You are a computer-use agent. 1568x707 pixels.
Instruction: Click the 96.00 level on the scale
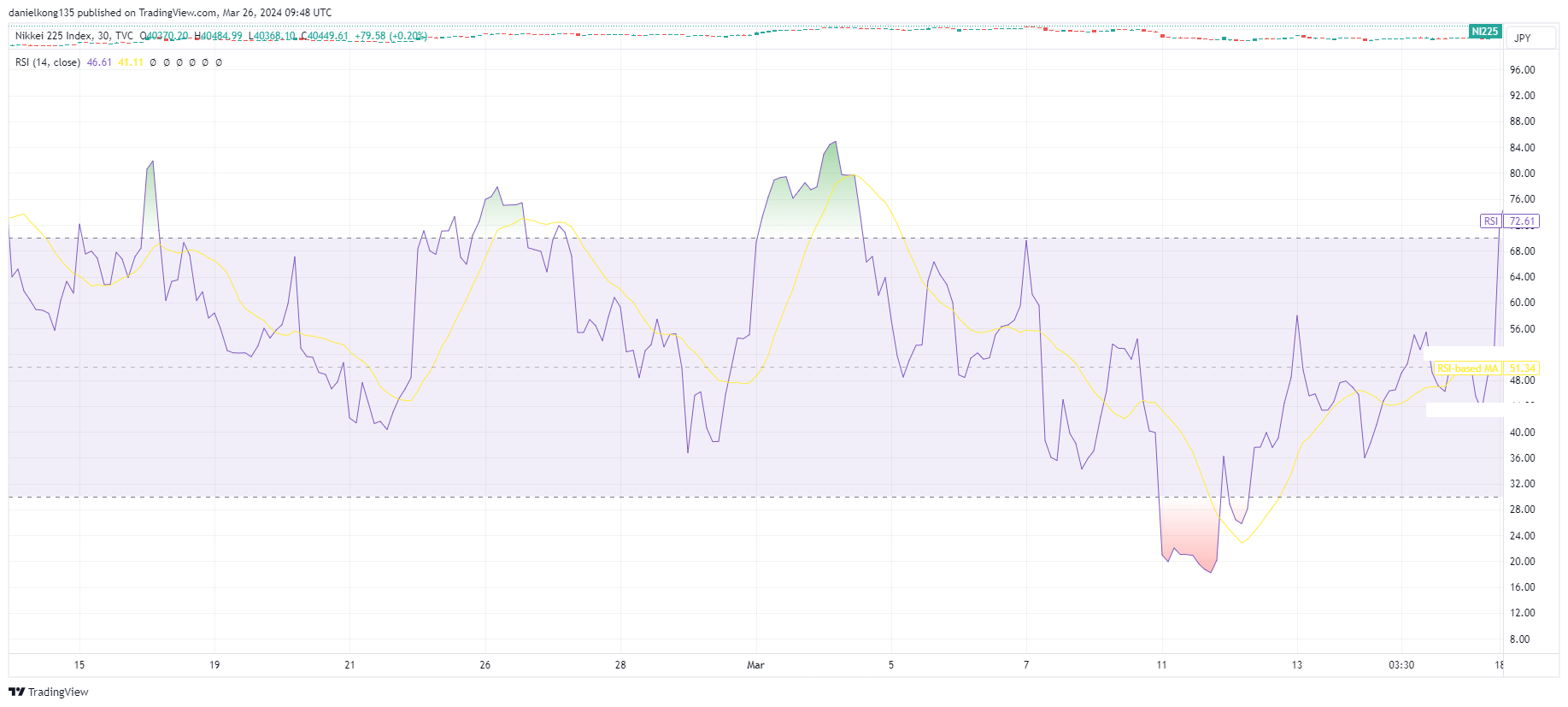(x=1522, y=70)
